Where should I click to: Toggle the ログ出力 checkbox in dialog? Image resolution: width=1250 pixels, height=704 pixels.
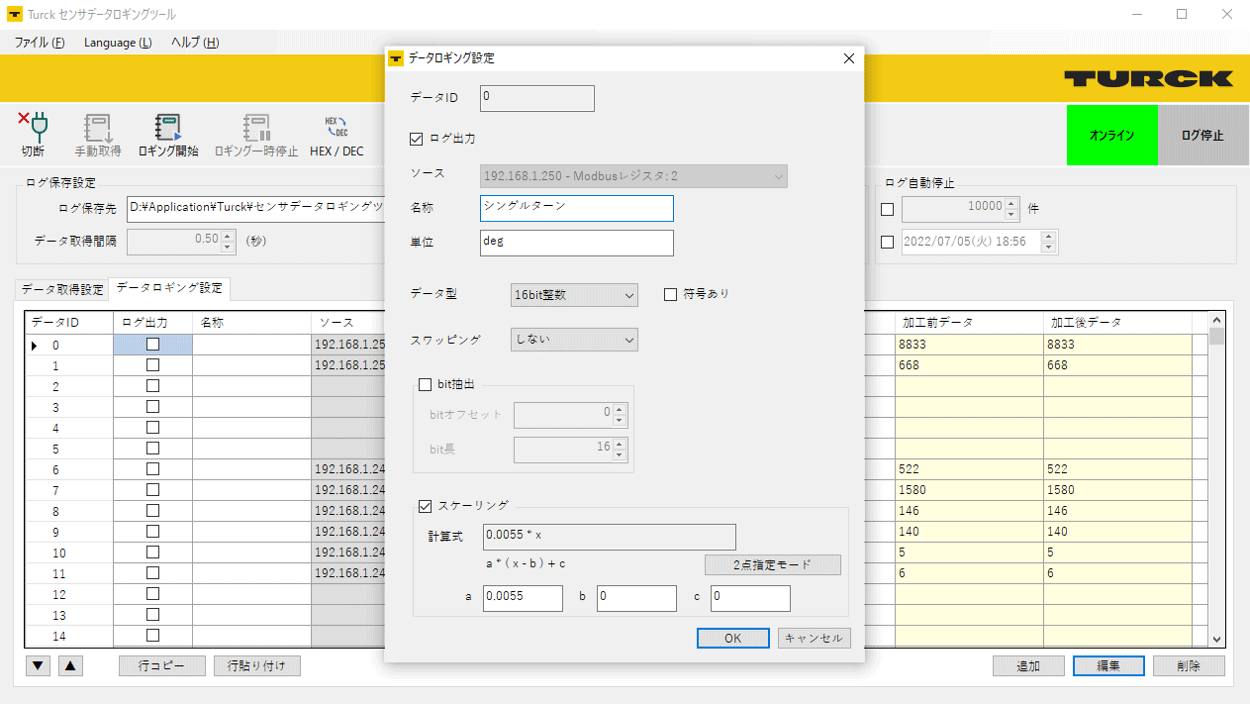pyautogui.click(x=417, y=139)
